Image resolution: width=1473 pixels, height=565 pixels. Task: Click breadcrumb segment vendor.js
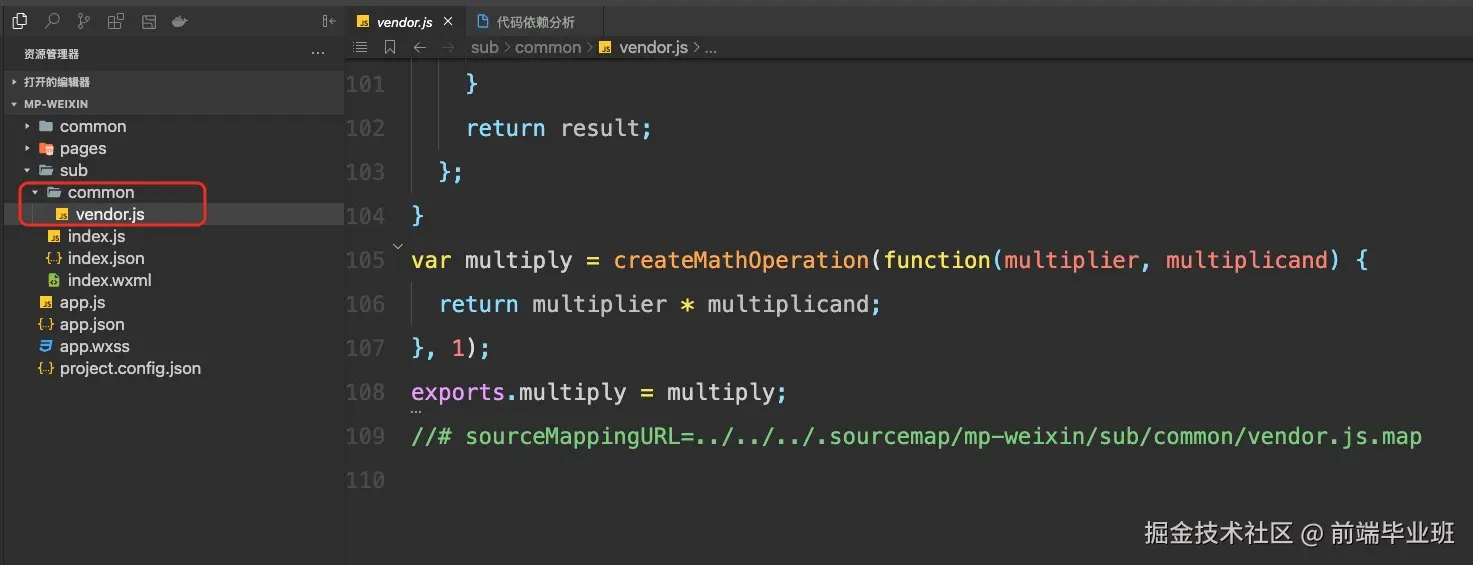tap(653, 47)
